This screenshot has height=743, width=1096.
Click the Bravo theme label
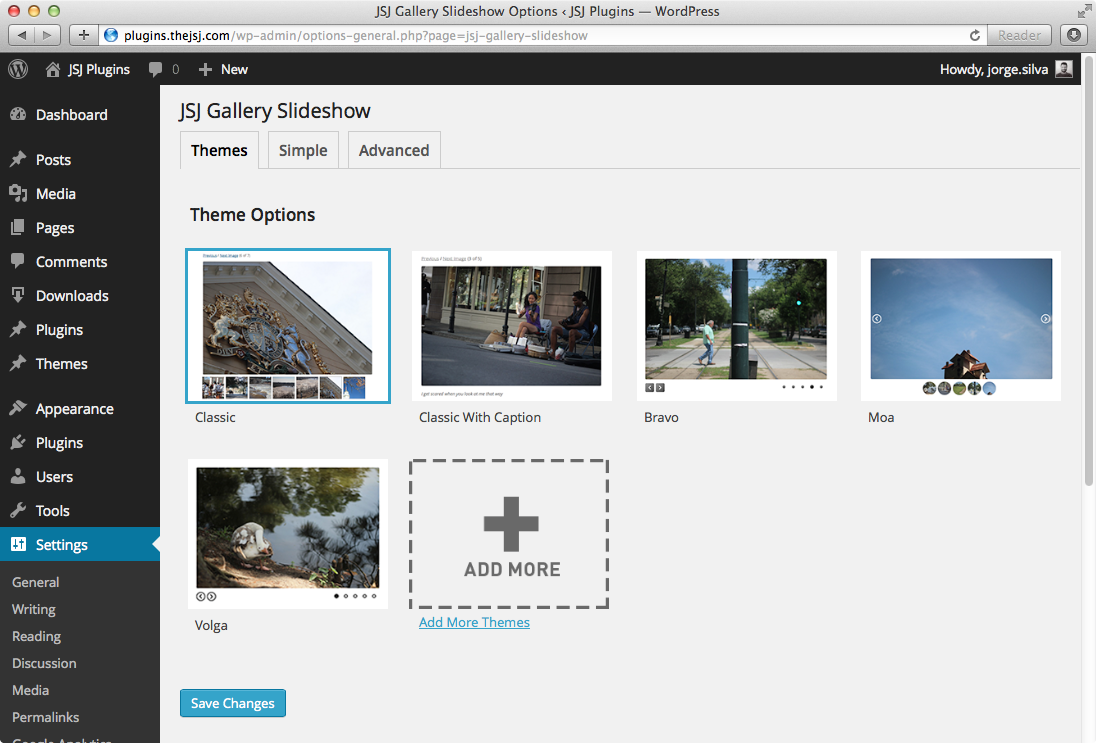pyautogui.click(x=661, y=417)
